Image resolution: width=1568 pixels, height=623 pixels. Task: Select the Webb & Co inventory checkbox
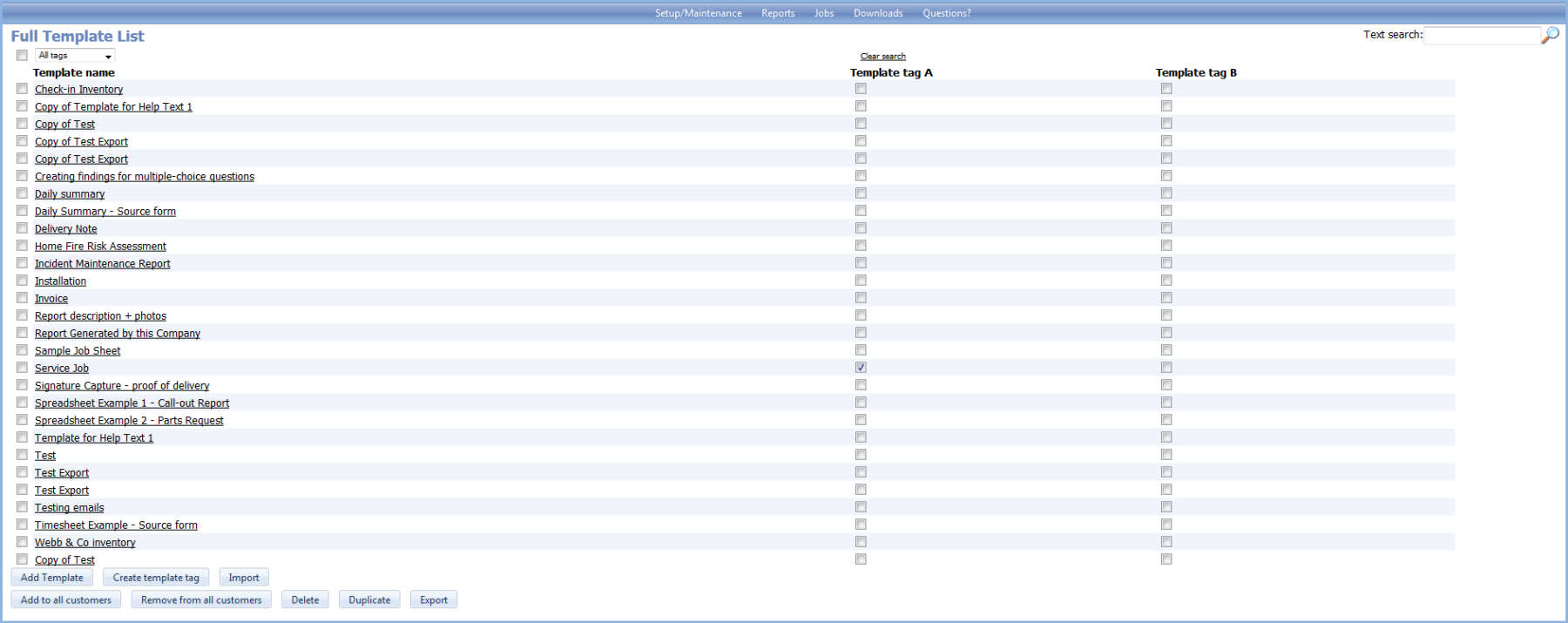[22, 542]
